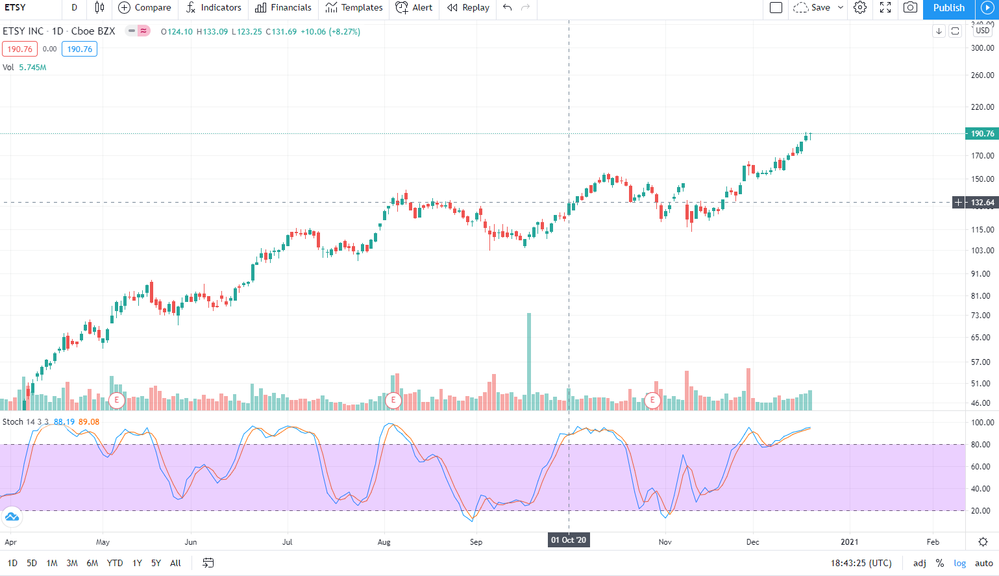This screenshot has width=999, height=576.
Task: Click the TradingView logo icon in the Stoch pane
Action: [11, 517]
